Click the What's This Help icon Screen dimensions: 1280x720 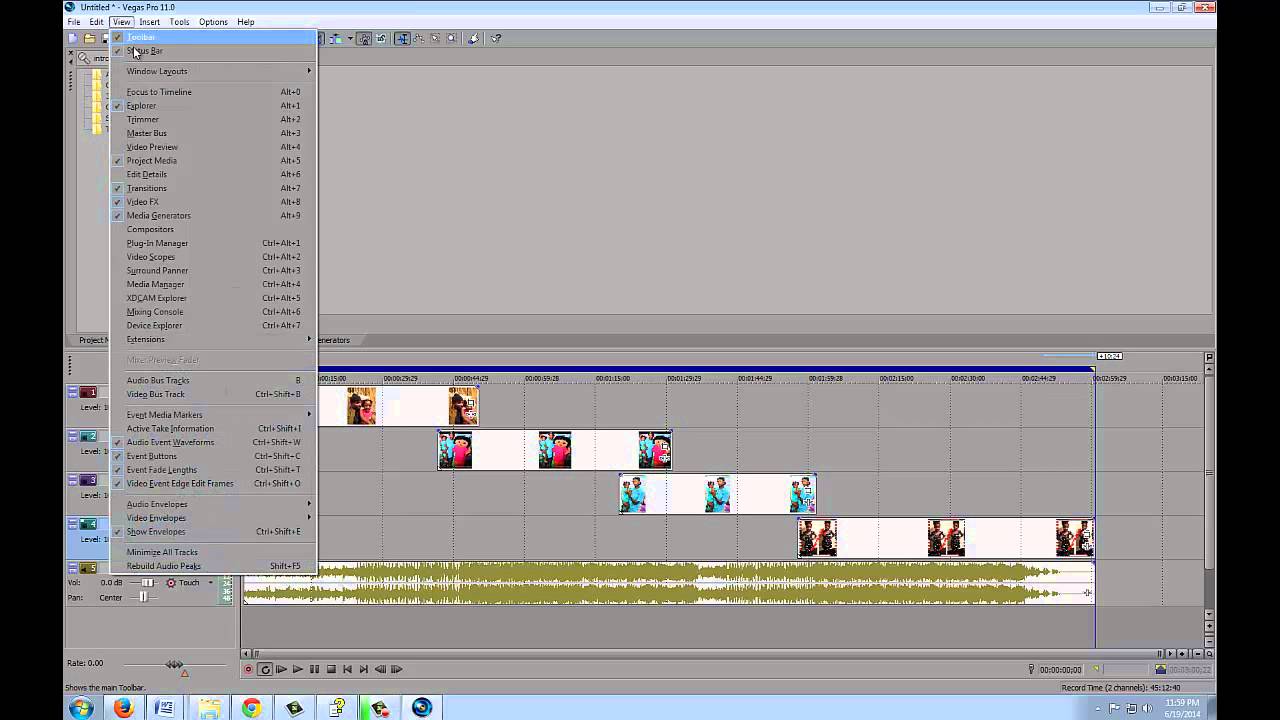coord(497,38)
